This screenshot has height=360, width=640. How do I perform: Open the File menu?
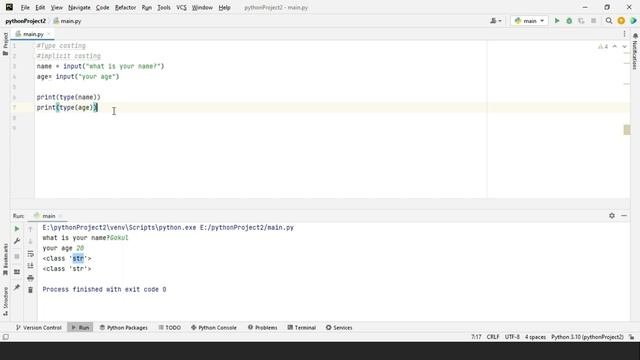[25, 7]
